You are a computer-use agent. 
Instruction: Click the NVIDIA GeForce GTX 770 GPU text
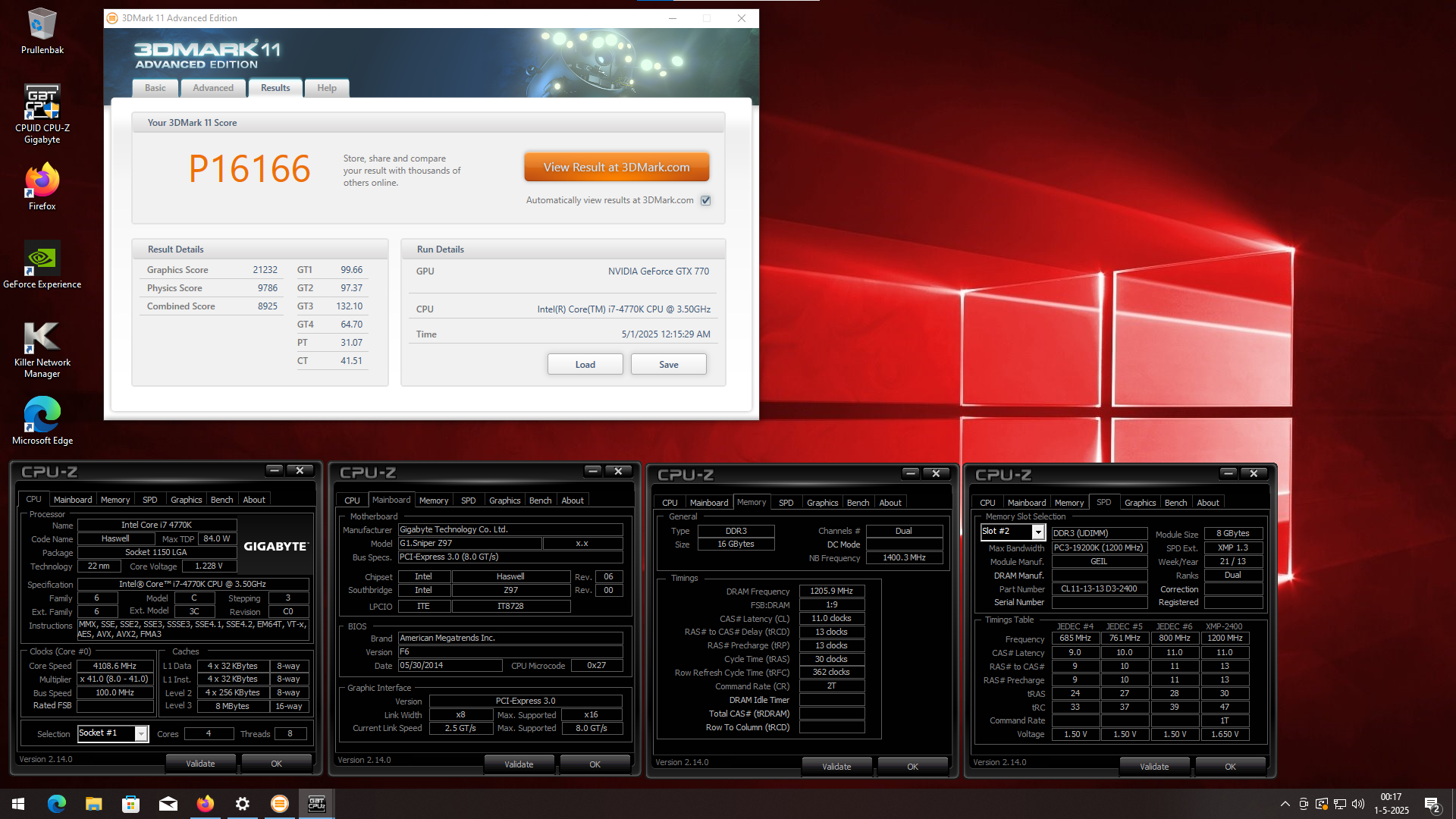(x=658, y=271)
